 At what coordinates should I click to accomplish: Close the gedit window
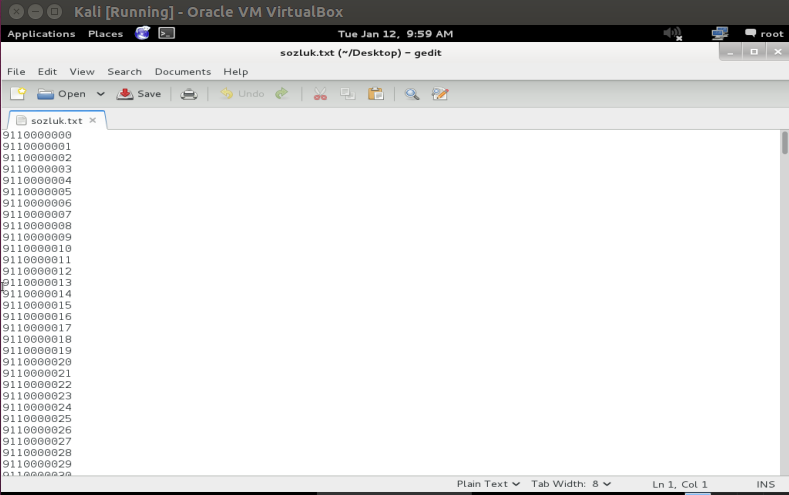click(777, 52)
